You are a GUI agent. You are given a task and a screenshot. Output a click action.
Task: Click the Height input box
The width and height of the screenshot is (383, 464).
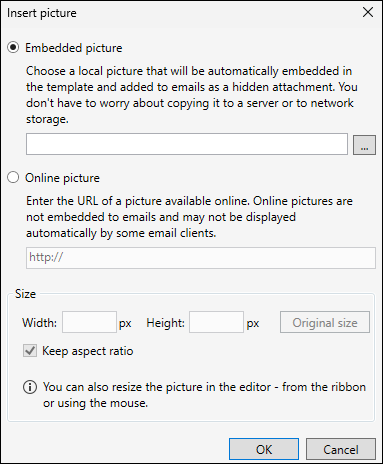click(216, 322)
